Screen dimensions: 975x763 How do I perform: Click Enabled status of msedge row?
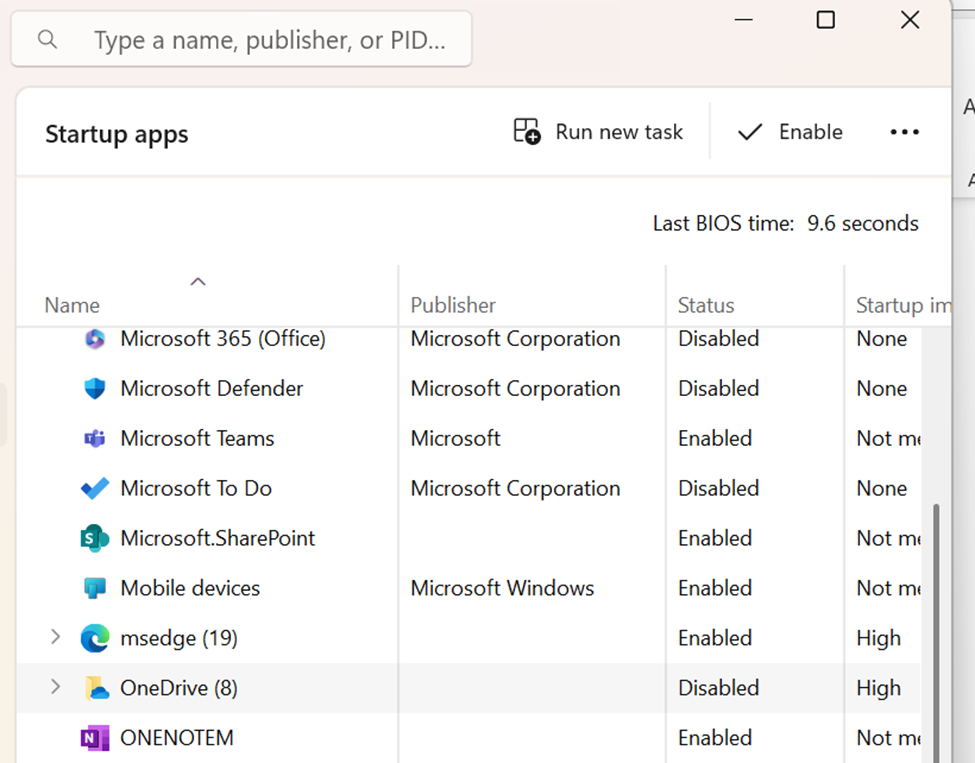[715, 638]
